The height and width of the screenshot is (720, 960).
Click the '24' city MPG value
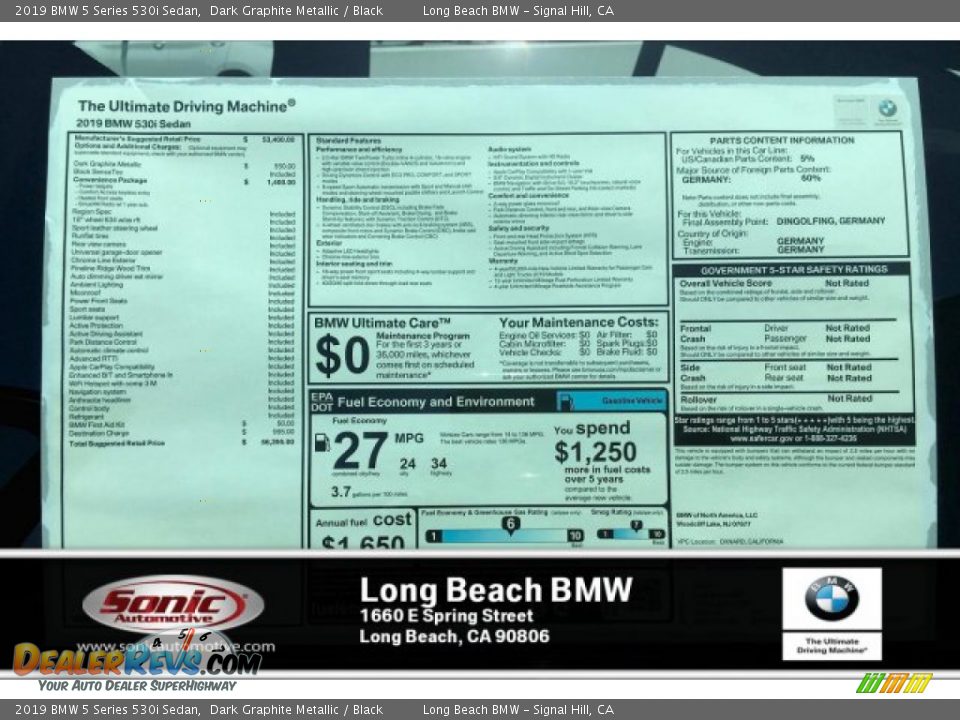407,464
